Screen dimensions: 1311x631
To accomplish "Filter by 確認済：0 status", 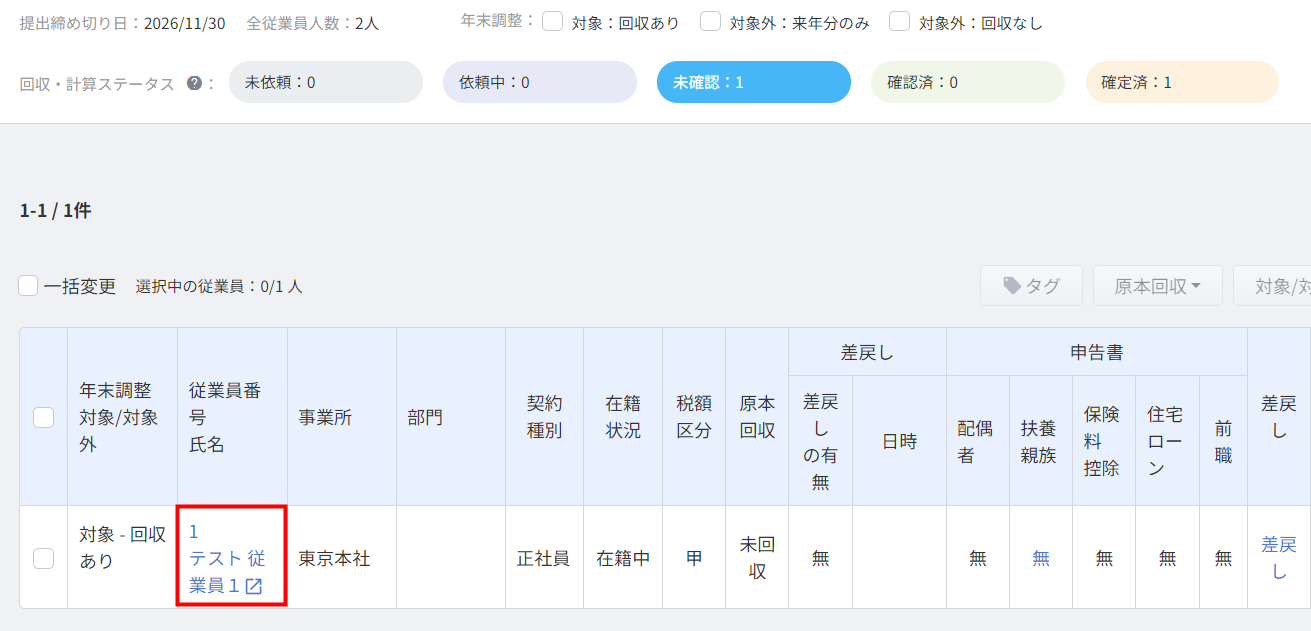I will (x=968, y=82).
